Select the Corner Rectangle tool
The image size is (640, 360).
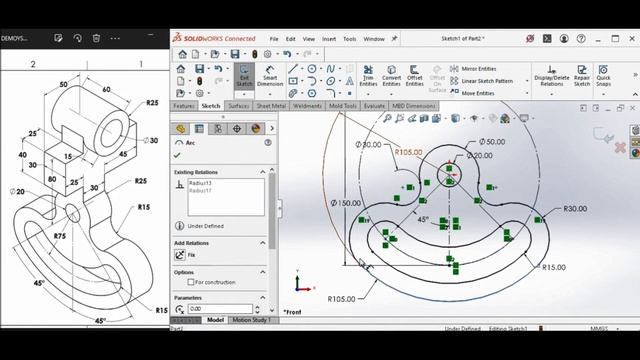pyautogui.click(x=293, y=81)
